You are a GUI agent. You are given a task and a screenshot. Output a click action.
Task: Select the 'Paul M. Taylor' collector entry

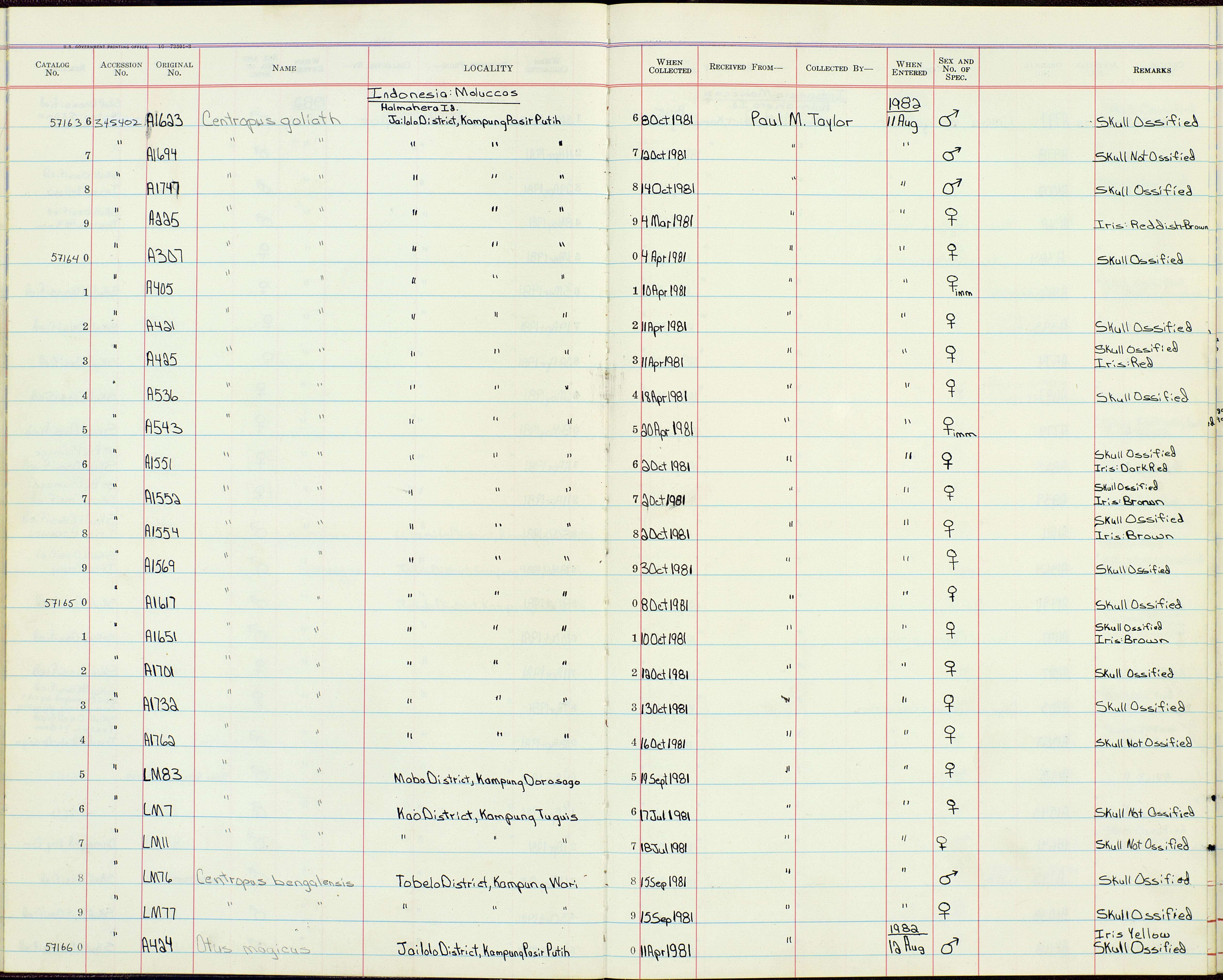[x=802, y=120]
